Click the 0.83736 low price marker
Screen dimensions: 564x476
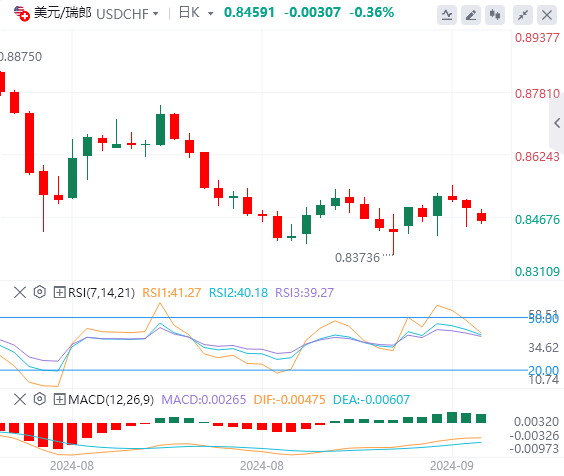[357, 258]
